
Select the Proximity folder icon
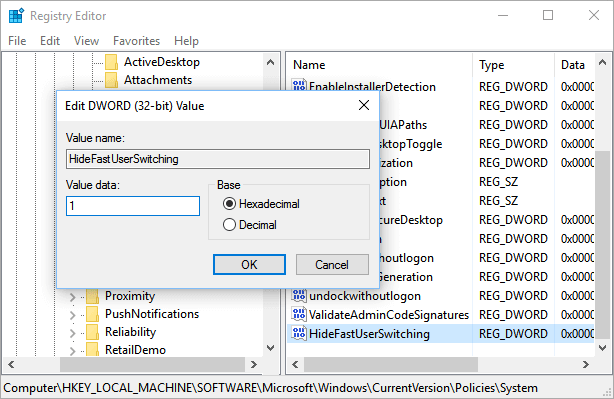click(x=92, y=296)
